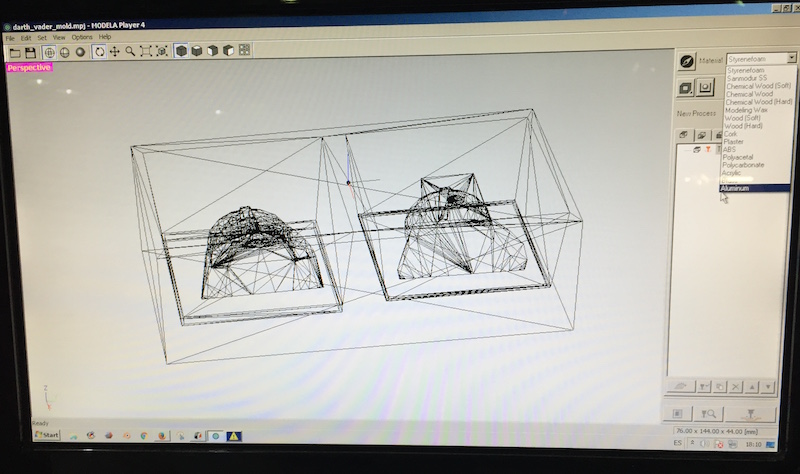Viewport: 800px width, 474px height.
Task: Click the pink Perspective view label
Action: 29,67
